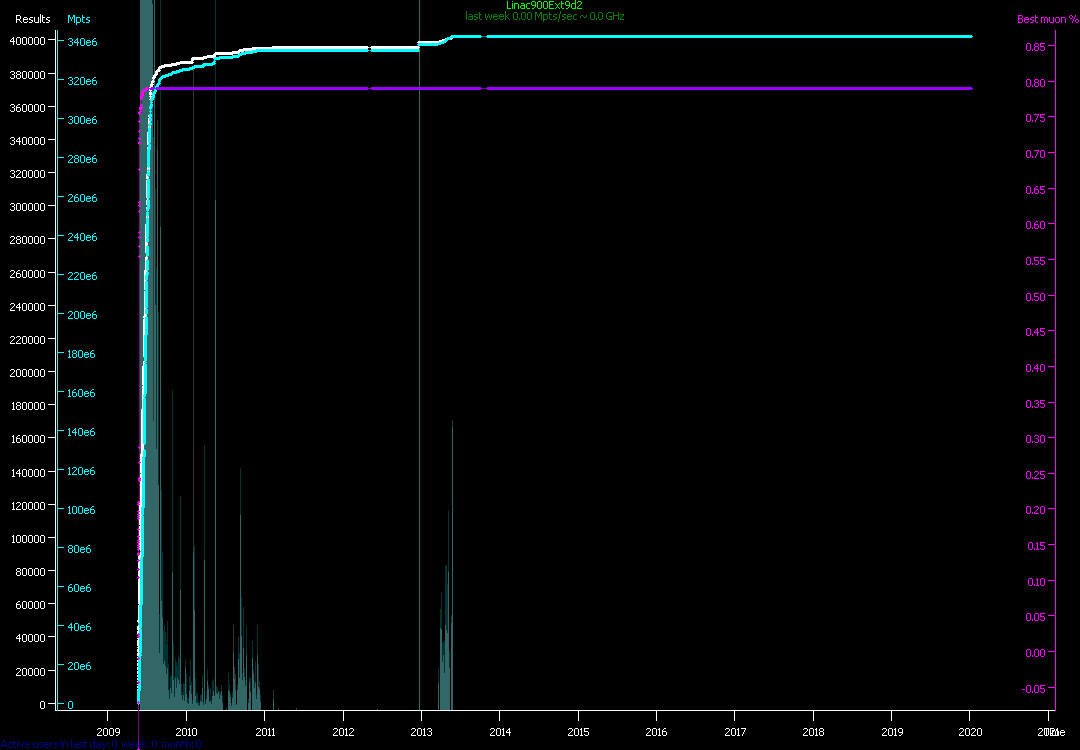
Task: Select the cyan 'Mpts' axis label
Action: pos(78,19)
